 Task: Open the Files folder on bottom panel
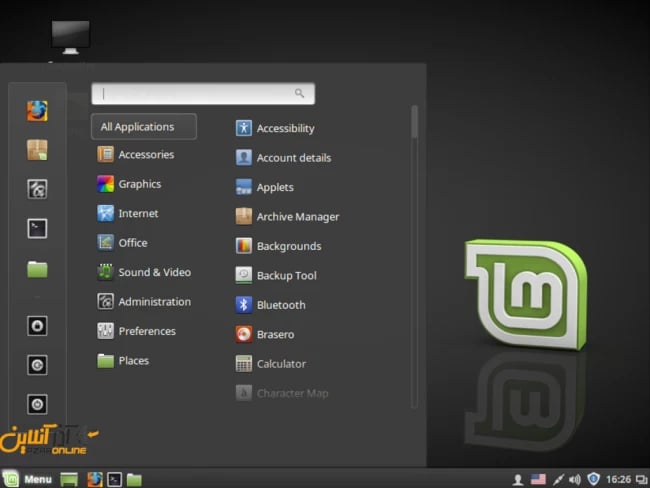[134, 480]
